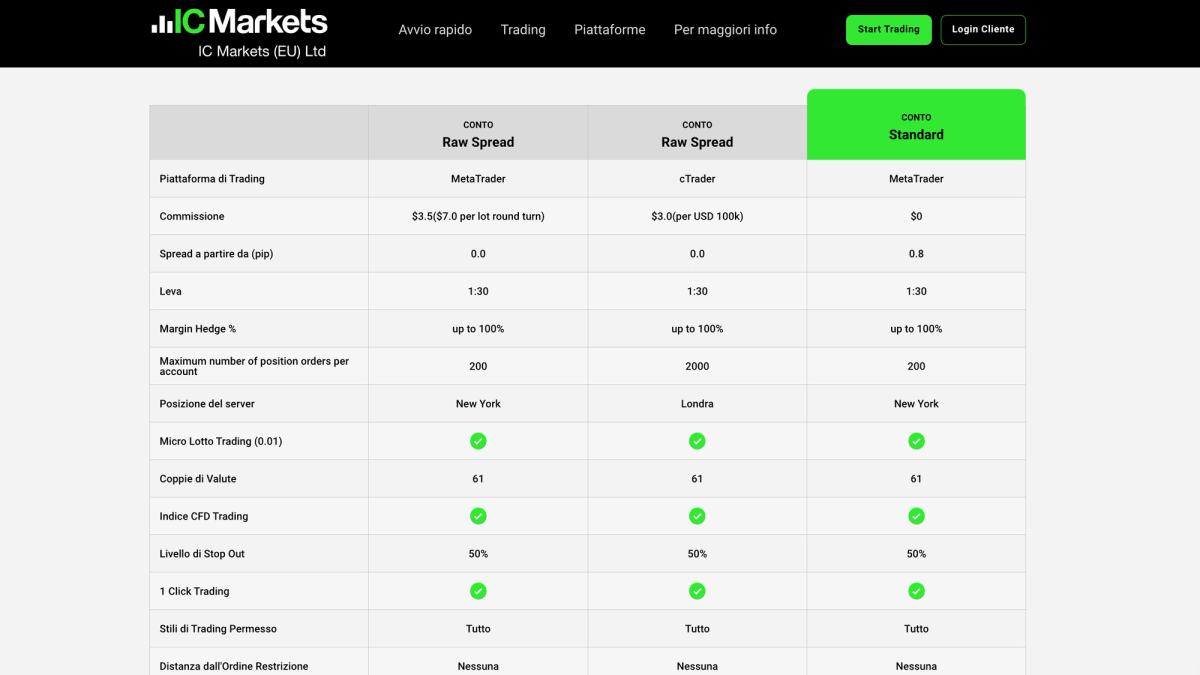Click the Posizione del server label

(x=207, y=404)
